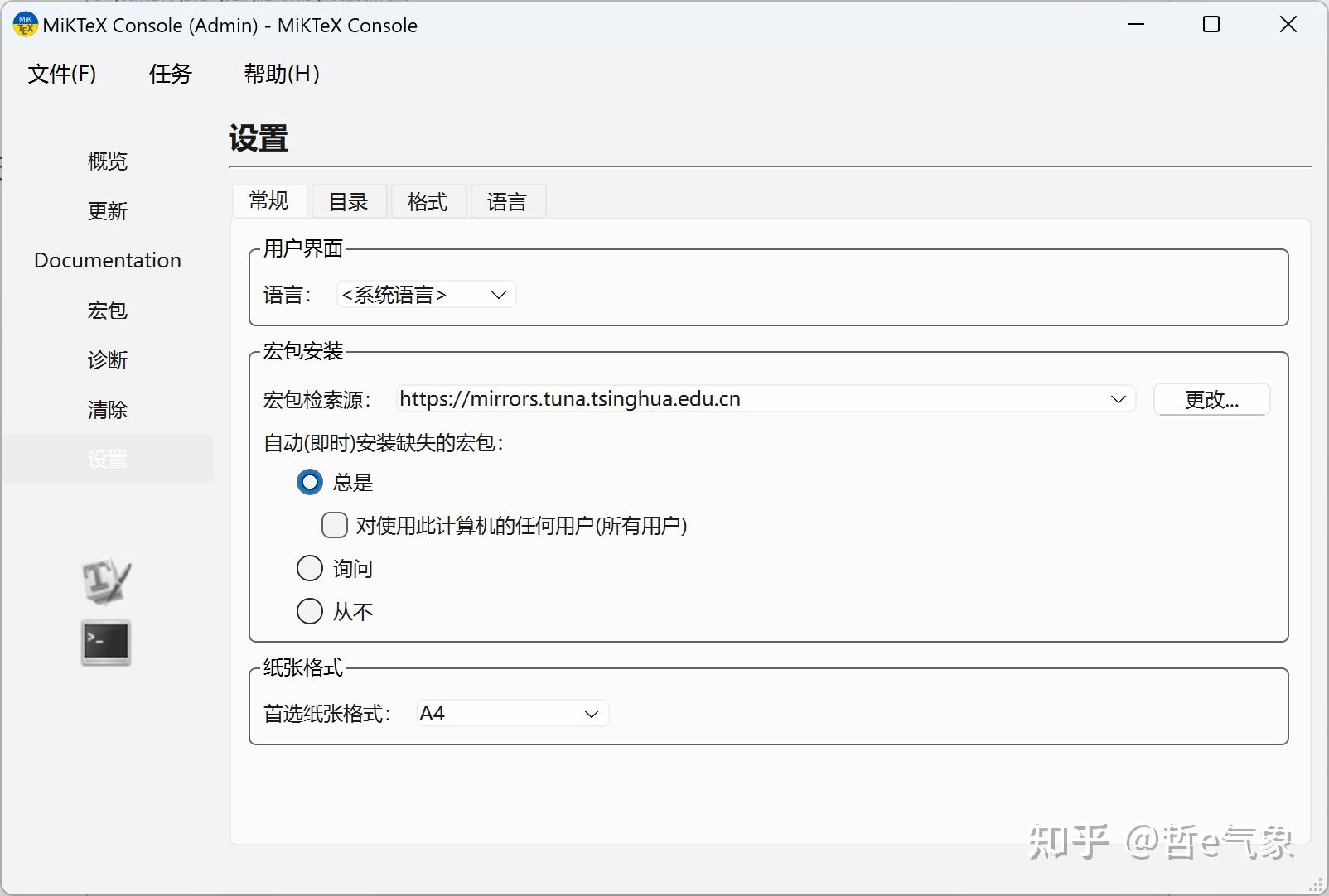Viewport: 1329px width, 896px height.
Task: Open the 诊断 section
Action: tap(107, 359)
